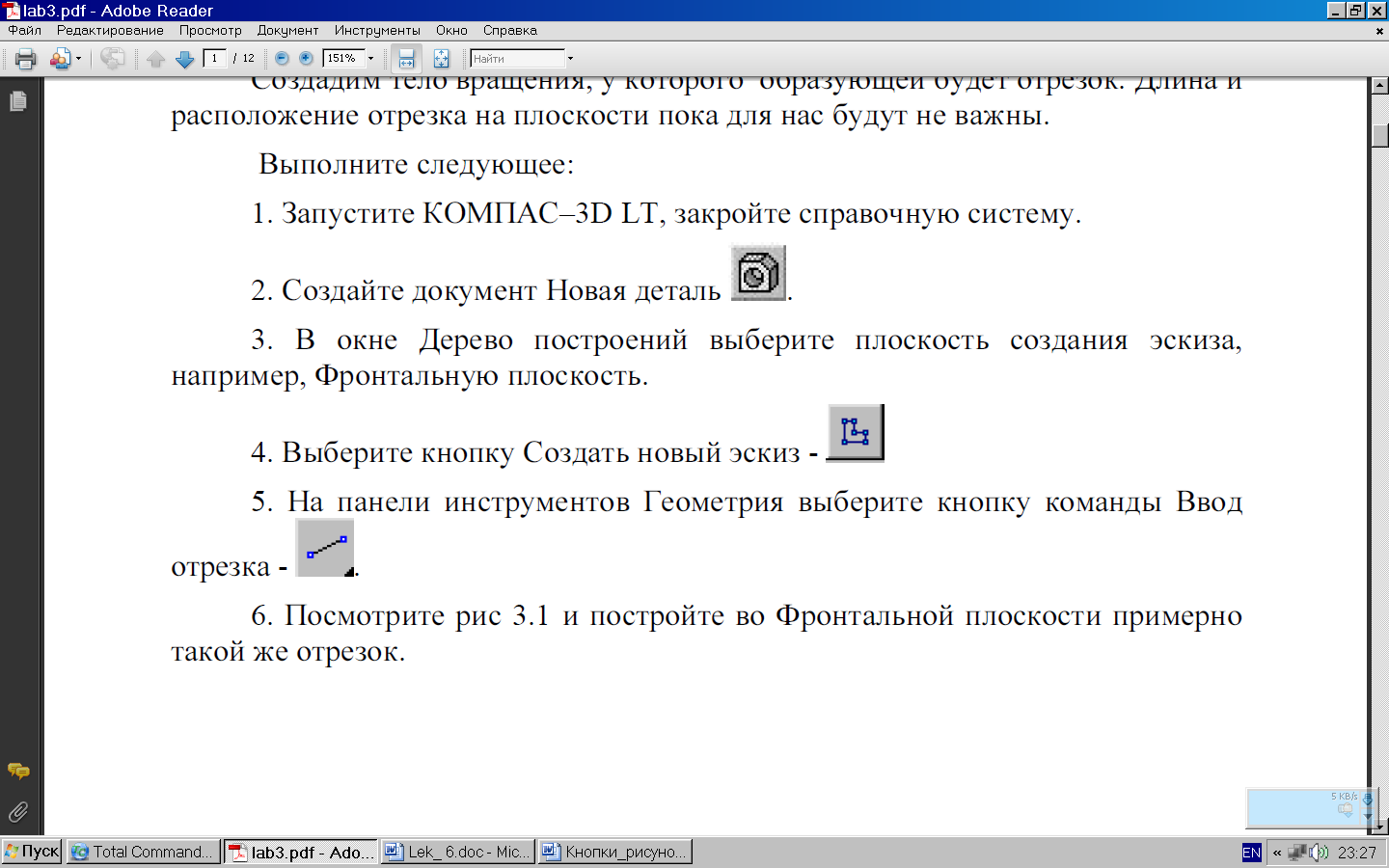Click the 5 KB/s speed text

(x=1344, y=796)
